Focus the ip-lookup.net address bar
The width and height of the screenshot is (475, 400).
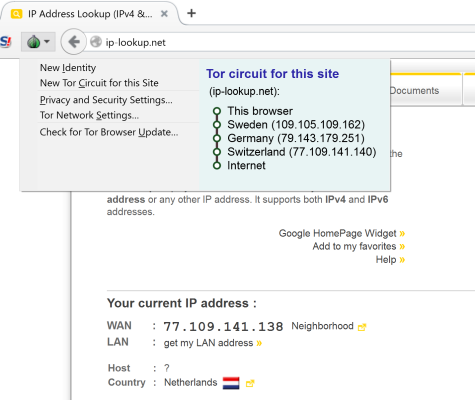click(280, 42)
